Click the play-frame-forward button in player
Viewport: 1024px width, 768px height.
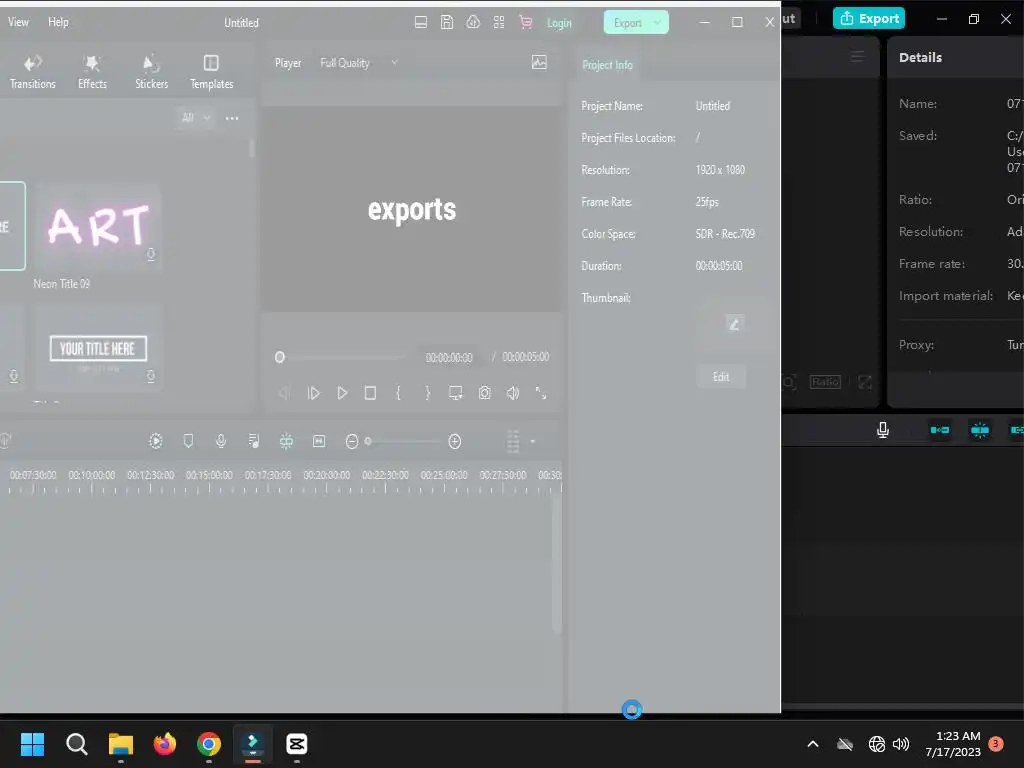click(313, 393)
